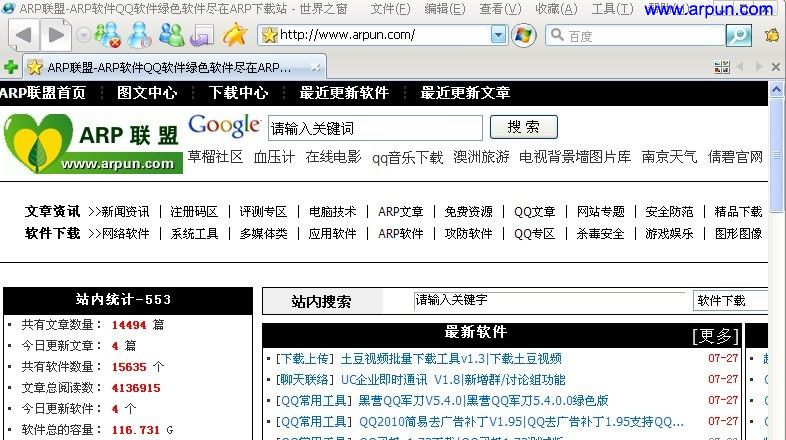Click the browser Back arrow button

[x=24, y=35]
